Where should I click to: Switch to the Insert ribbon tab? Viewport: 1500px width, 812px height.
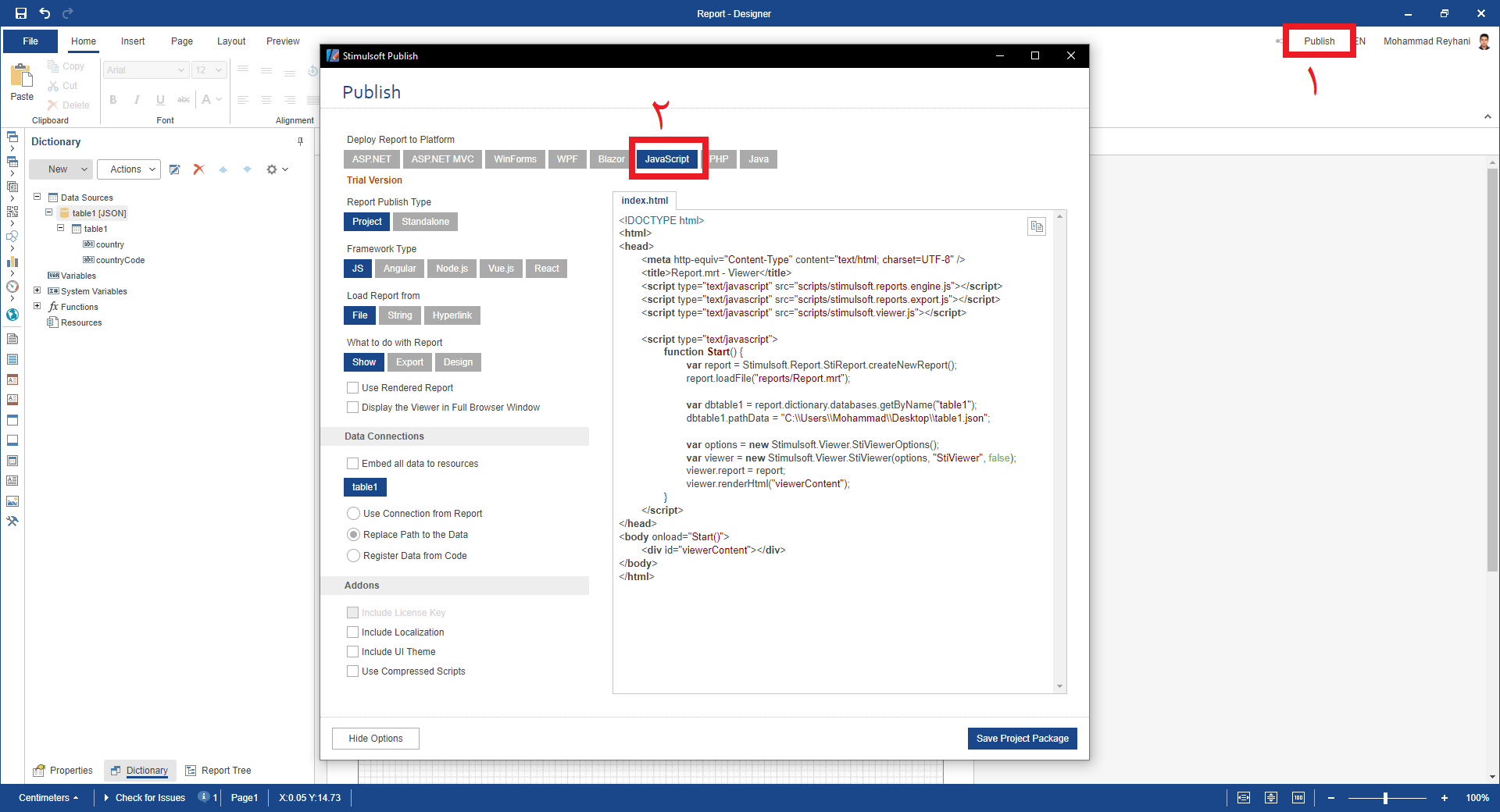pyautogui.click(x=133, y=41)
